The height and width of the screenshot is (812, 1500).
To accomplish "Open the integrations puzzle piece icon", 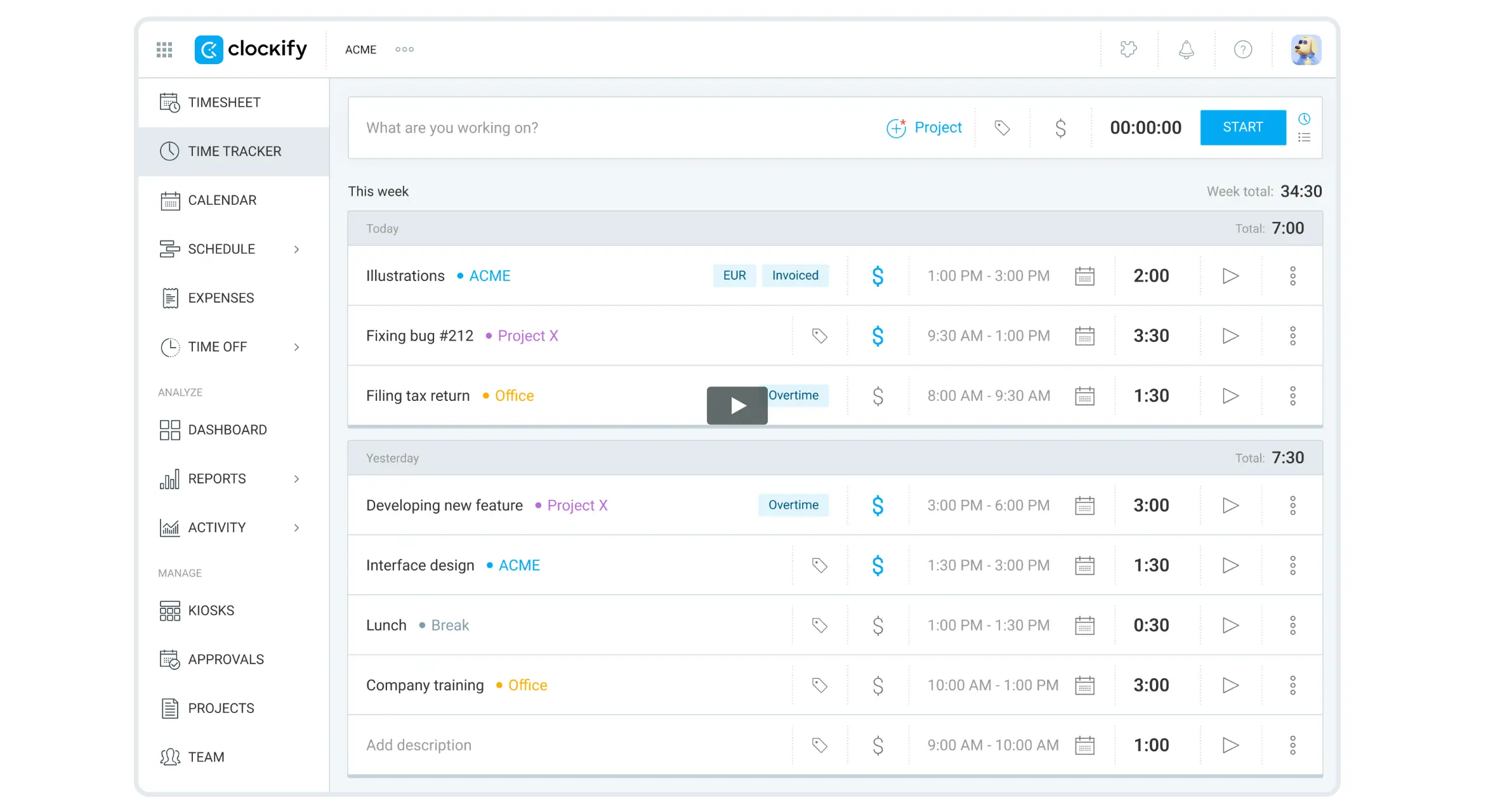I will click(x=1128, y=49).
